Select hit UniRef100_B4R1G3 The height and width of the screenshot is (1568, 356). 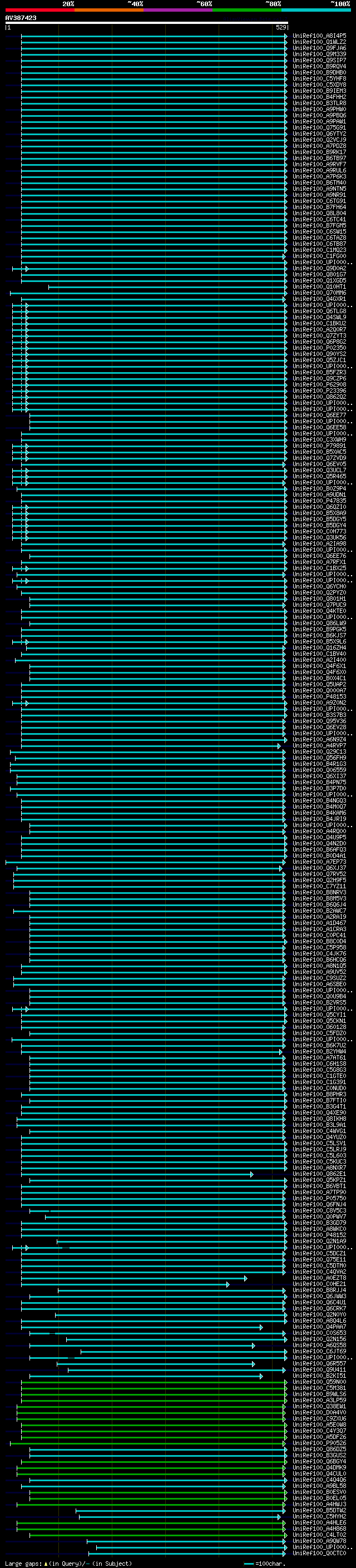point(319,764)
